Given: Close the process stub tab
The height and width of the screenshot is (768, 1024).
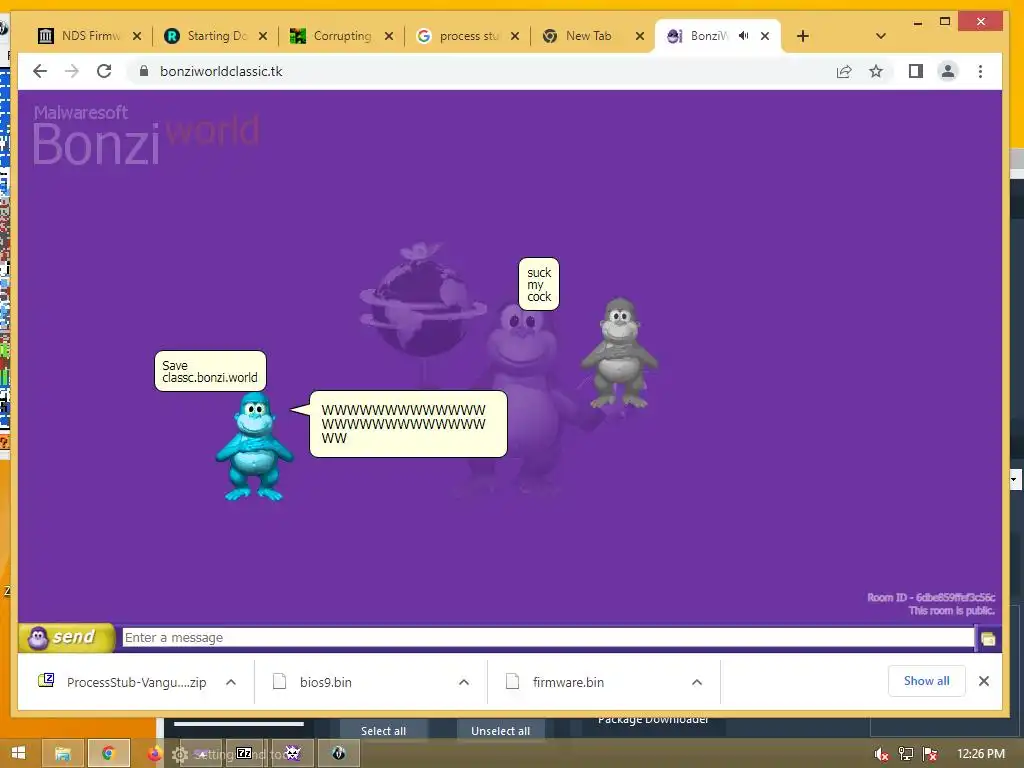Looking at the screenshot, I should [x=515, y=36].
